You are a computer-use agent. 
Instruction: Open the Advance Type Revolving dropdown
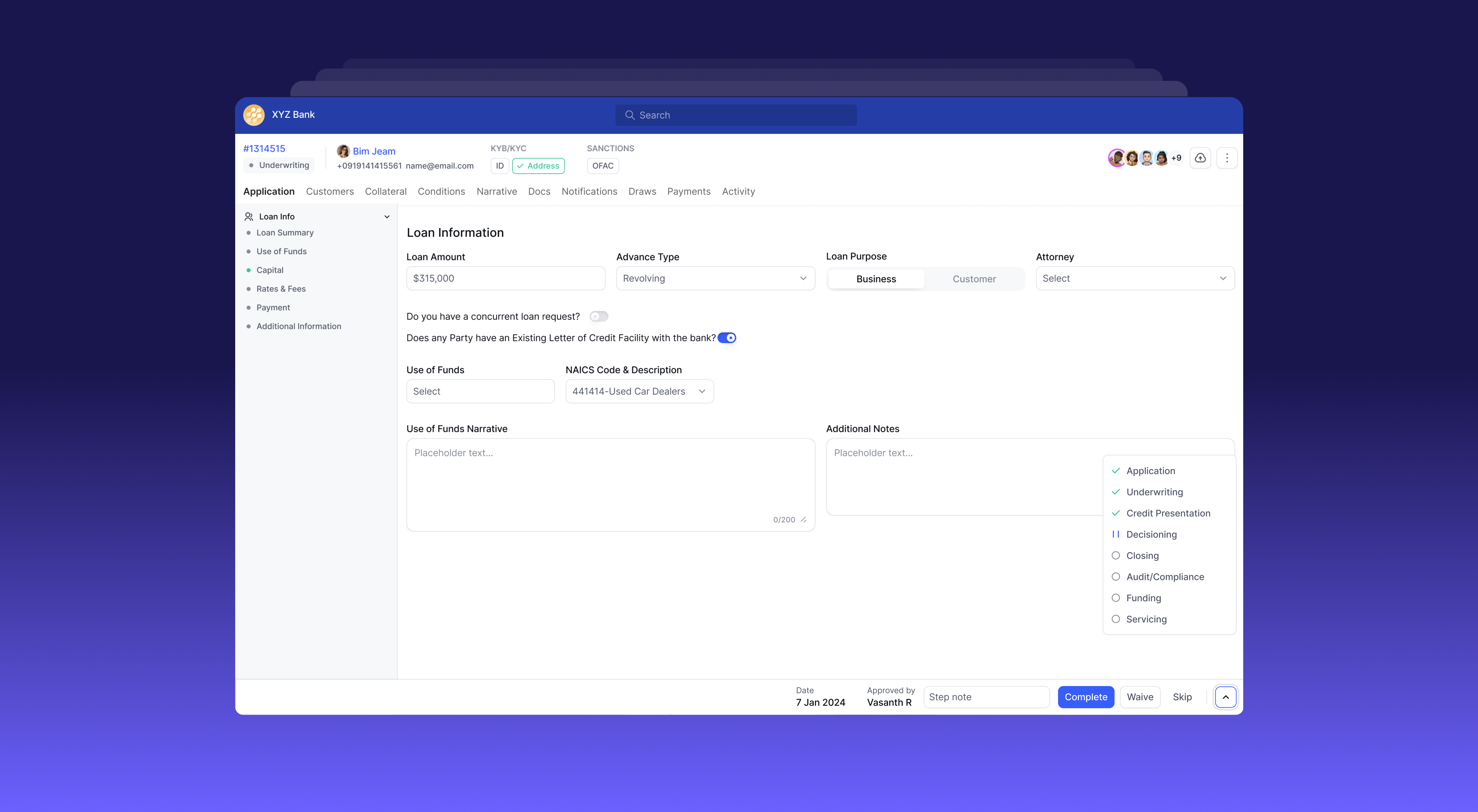coord(715,279)
